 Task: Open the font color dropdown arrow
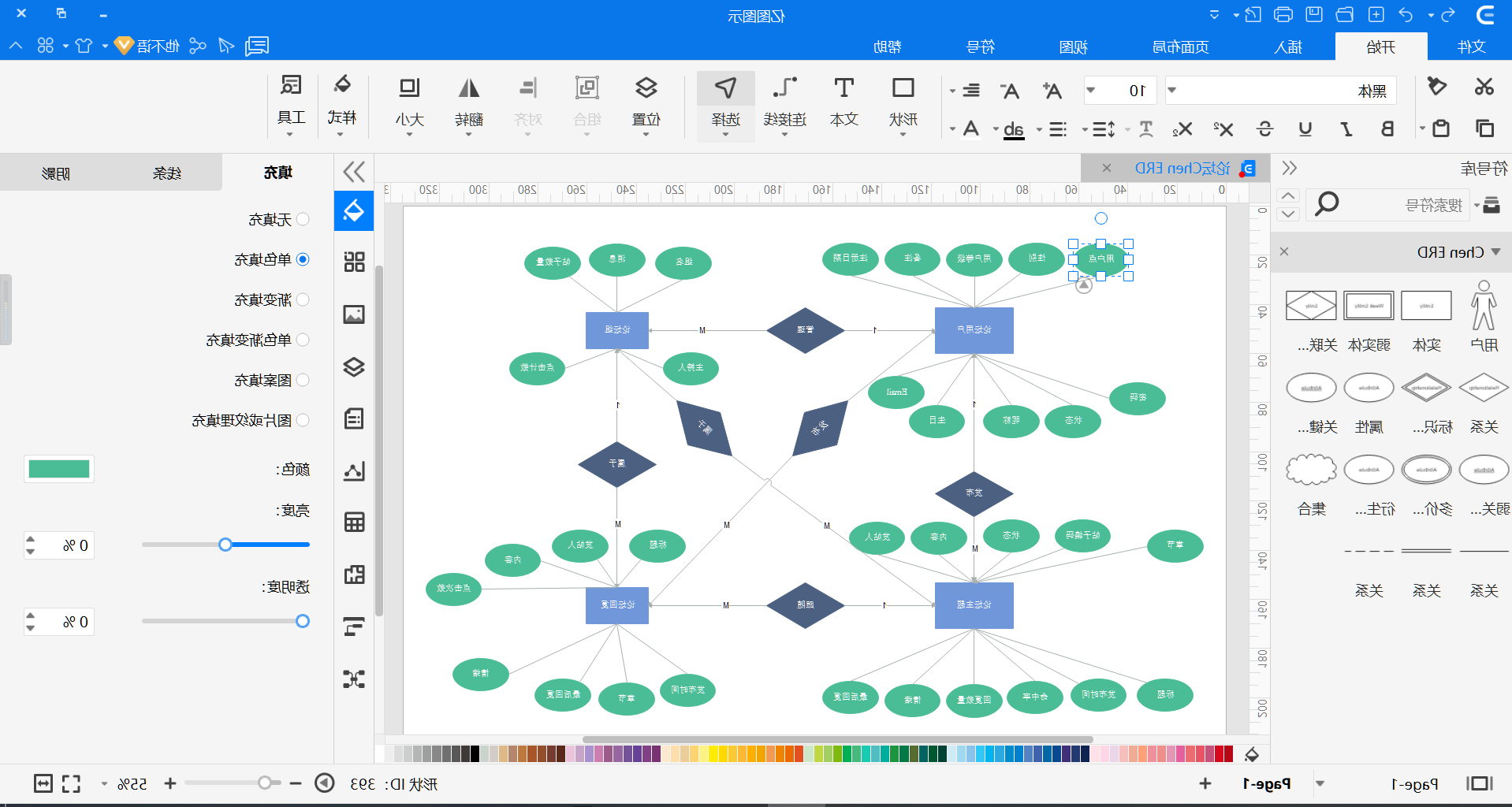952,129
